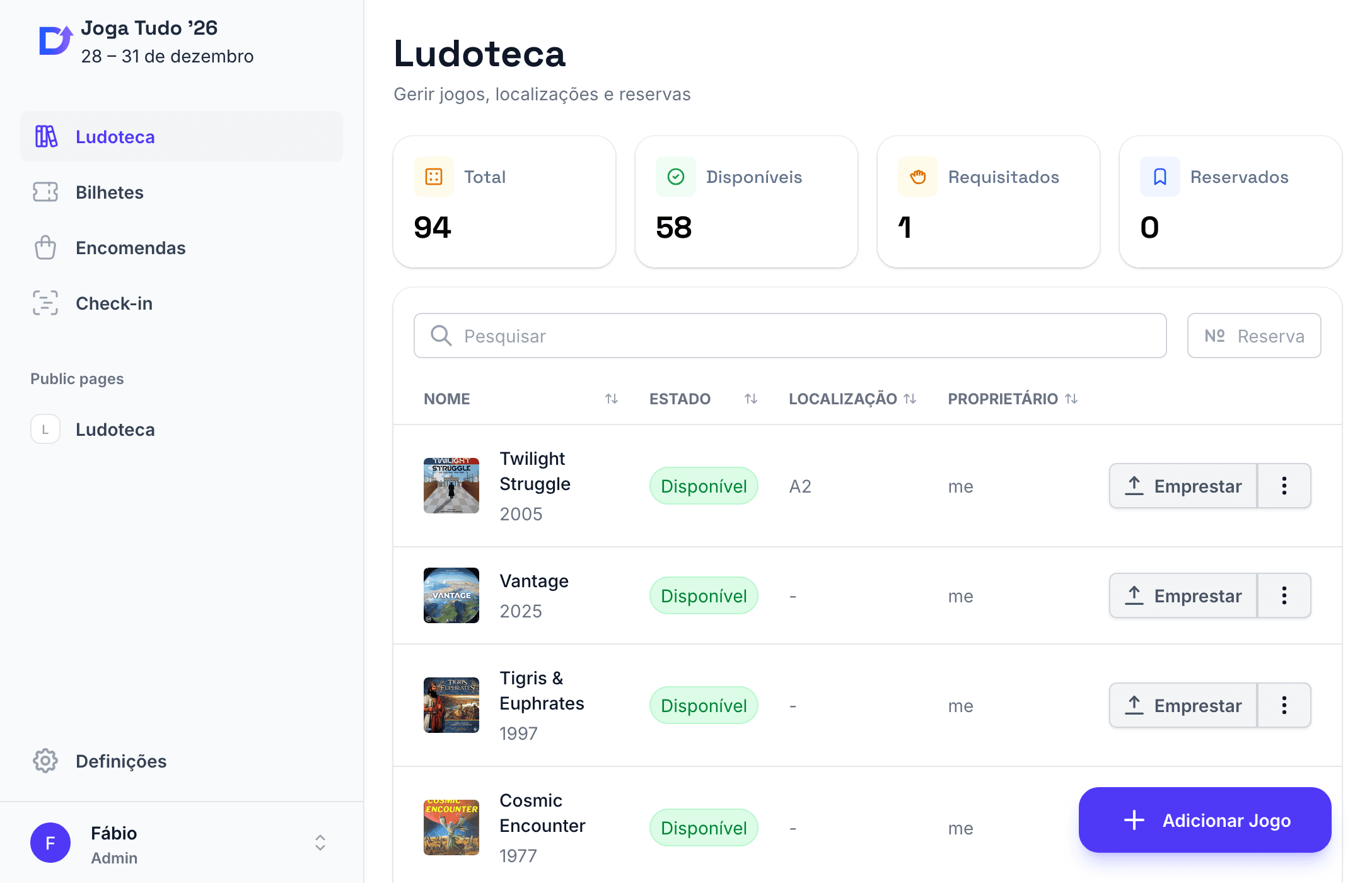The height and width of the screenshot is (883, 1372).
Task: Click the Requisitados count card
Action: [x=989, y=202]
